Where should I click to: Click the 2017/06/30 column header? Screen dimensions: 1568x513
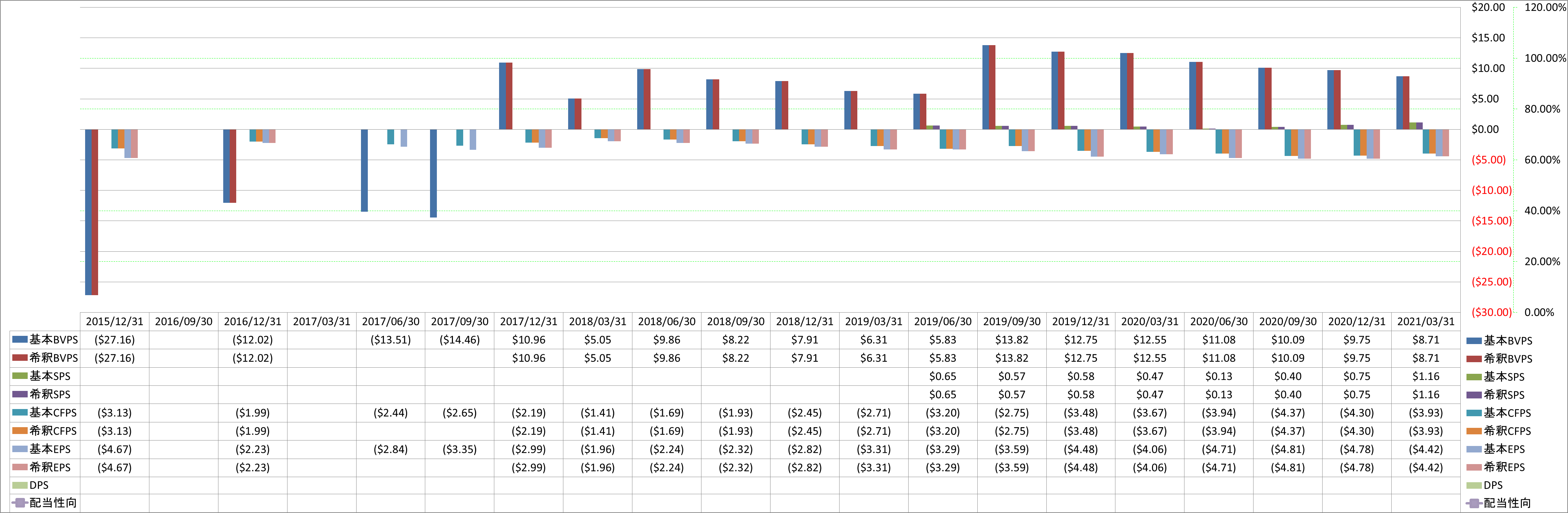click(391, 322)
